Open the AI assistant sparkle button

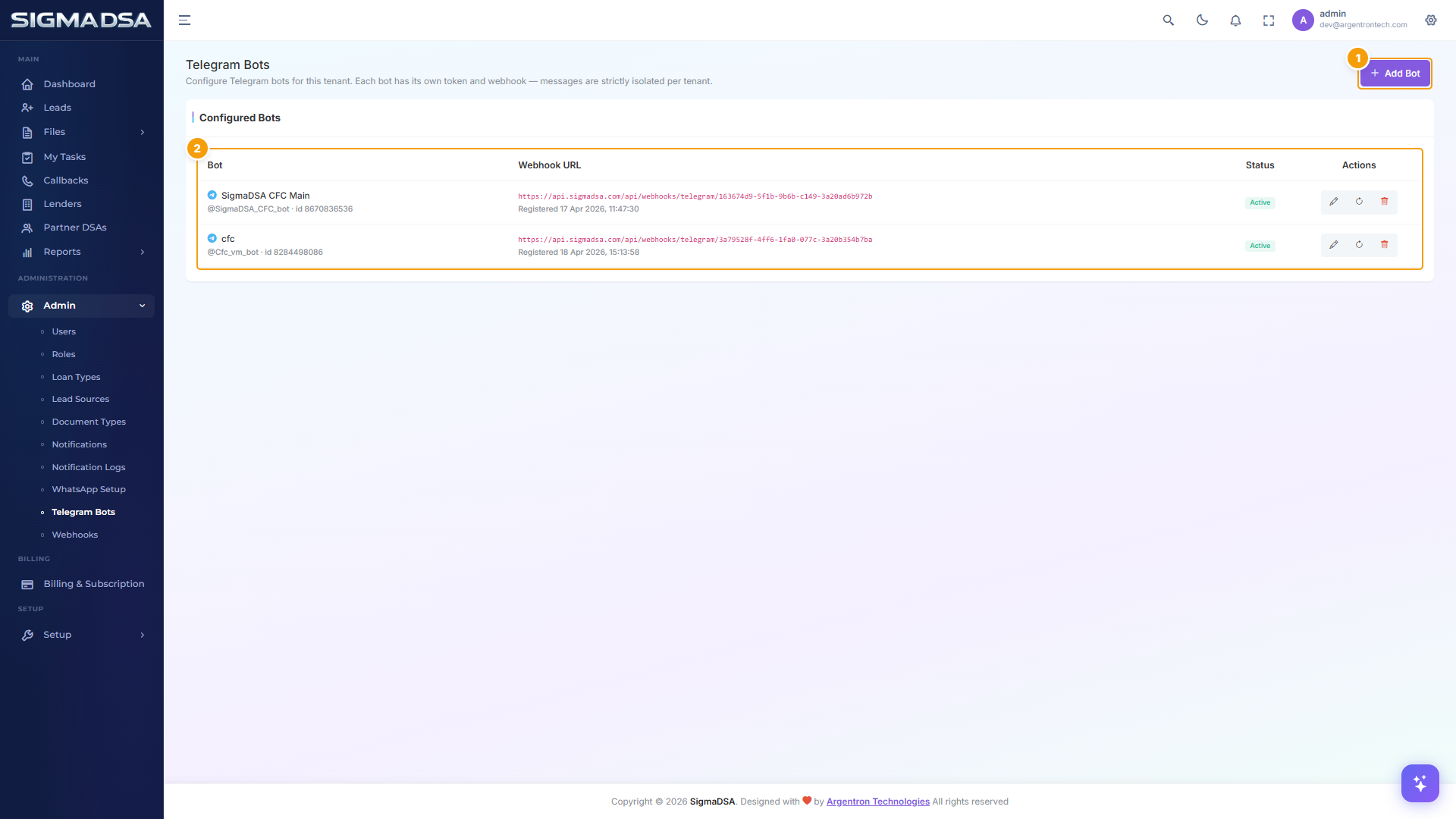click(x=1420, y=783)
